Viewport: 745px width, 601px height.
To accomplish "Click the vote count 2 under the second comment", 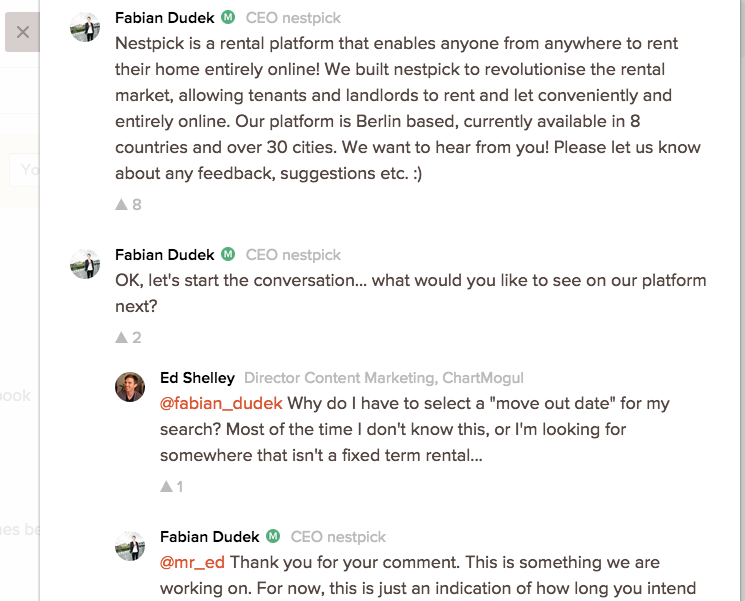I will point(137,337).
